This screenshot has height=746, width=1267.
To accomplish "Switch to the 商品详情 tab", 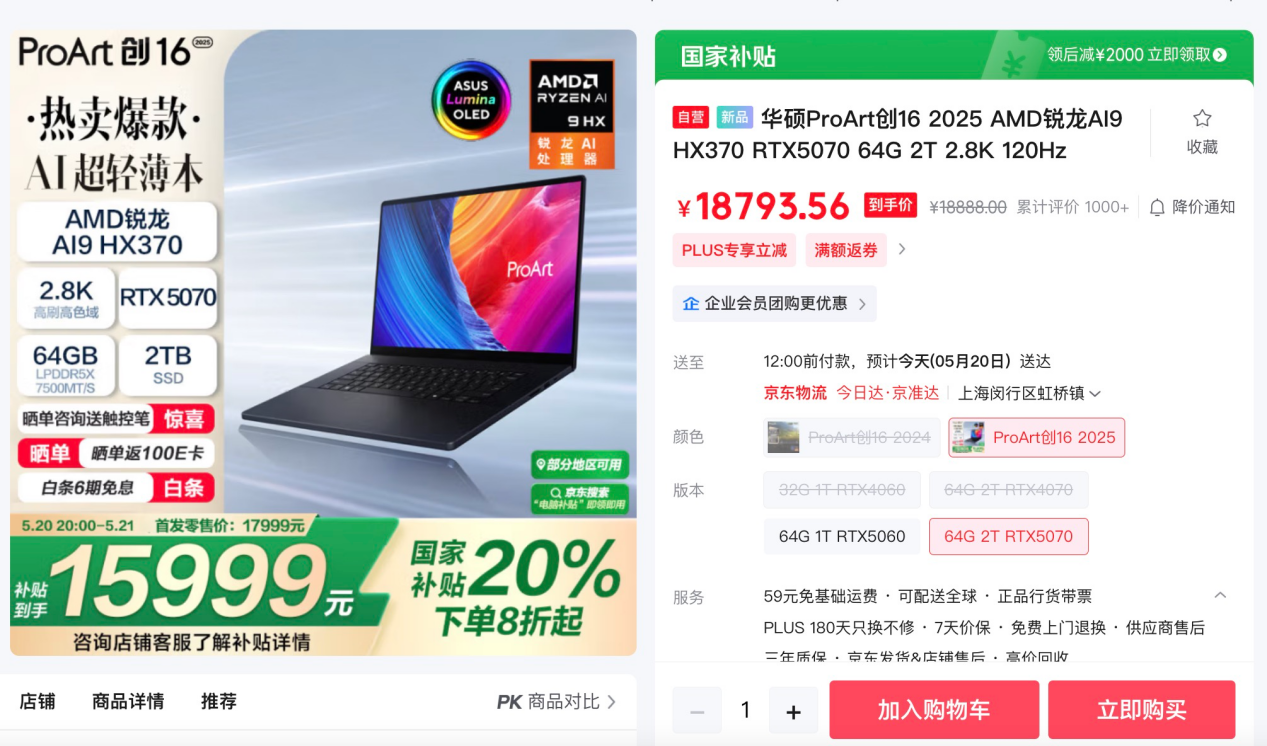I will (128, 701).
